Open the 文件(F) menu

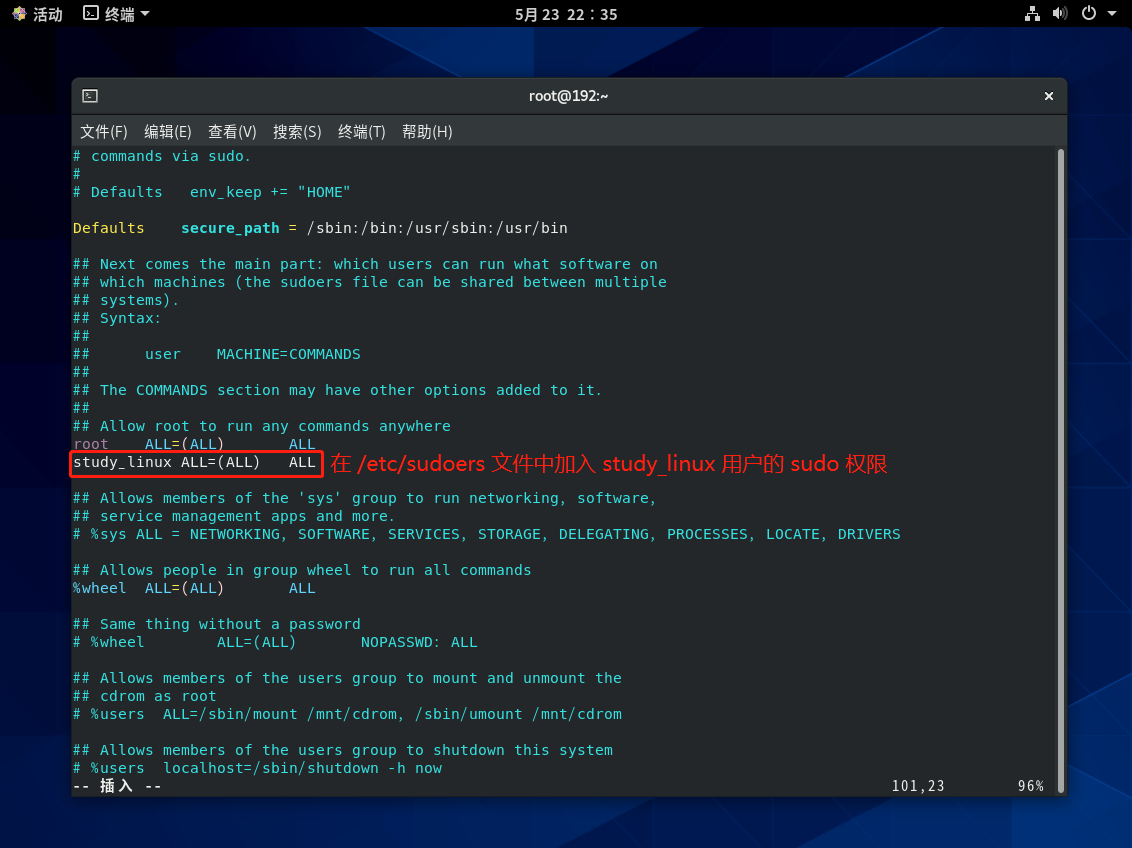(104, 132)
